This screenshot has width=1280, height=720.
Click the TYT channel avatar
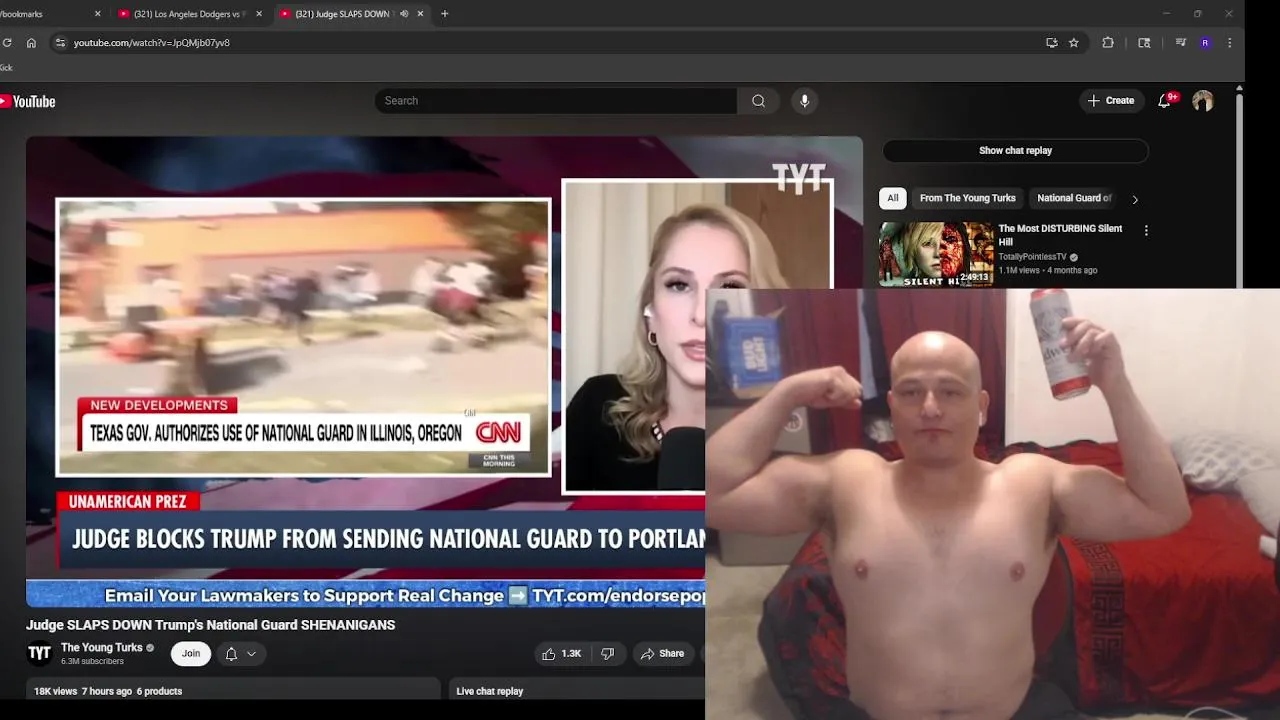[39, 653]
